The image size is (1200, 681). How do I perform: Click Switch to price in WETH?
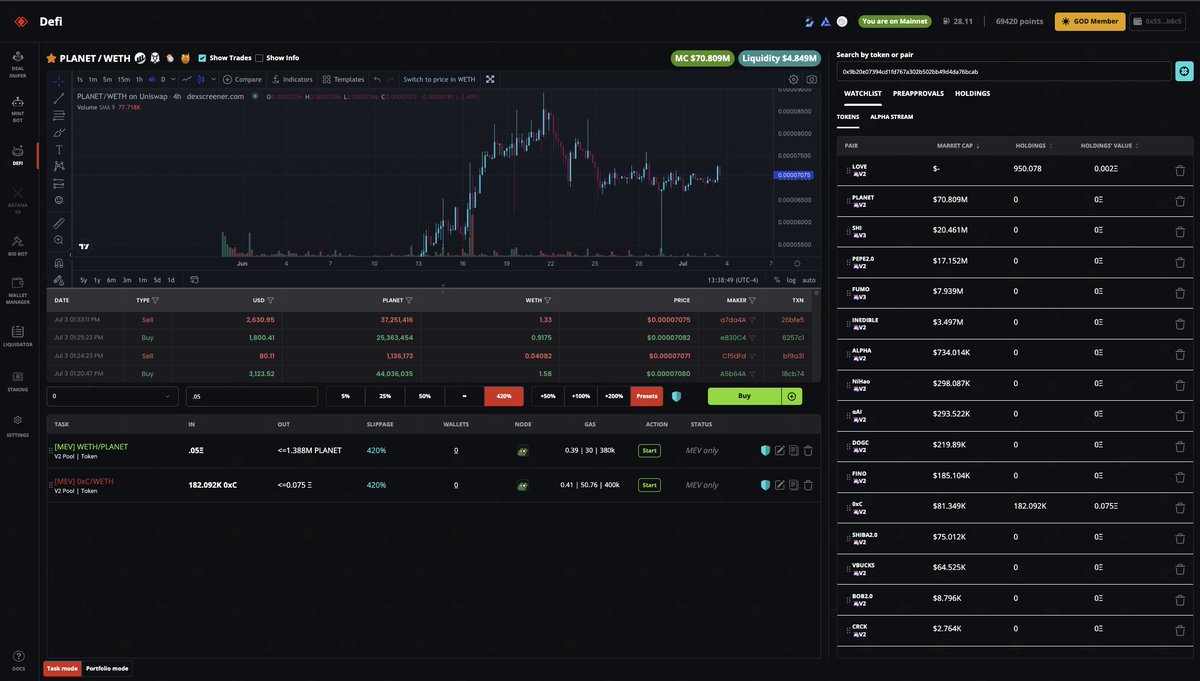(441, 79)
